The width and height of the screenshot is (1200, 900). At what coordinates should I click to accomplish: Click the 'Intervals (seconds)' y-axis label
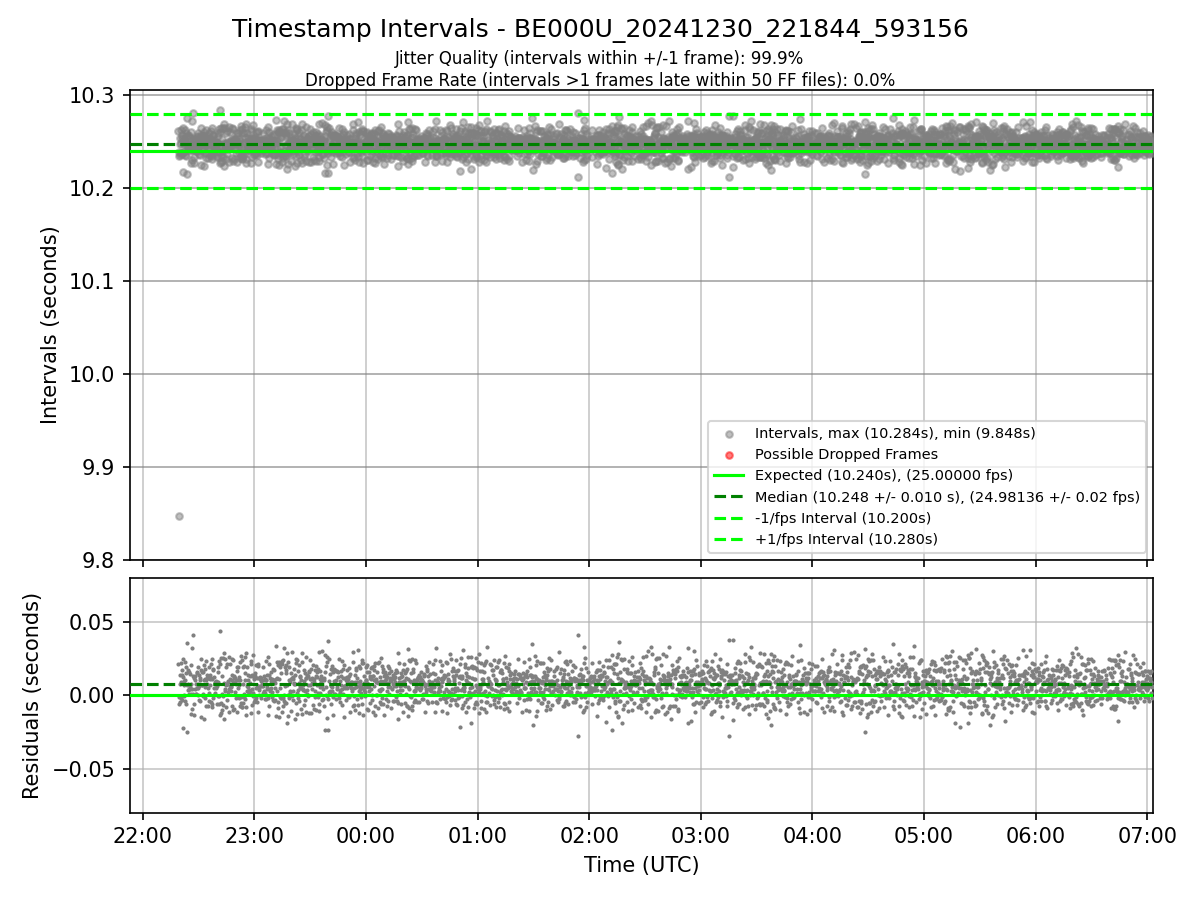50,325
